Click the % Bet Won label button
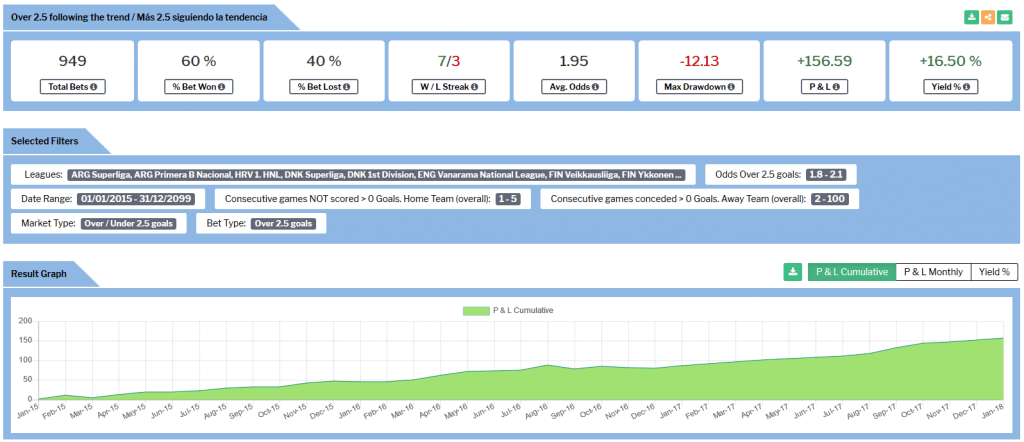The width and height of the screenshot is (1024, 442). 198,88
